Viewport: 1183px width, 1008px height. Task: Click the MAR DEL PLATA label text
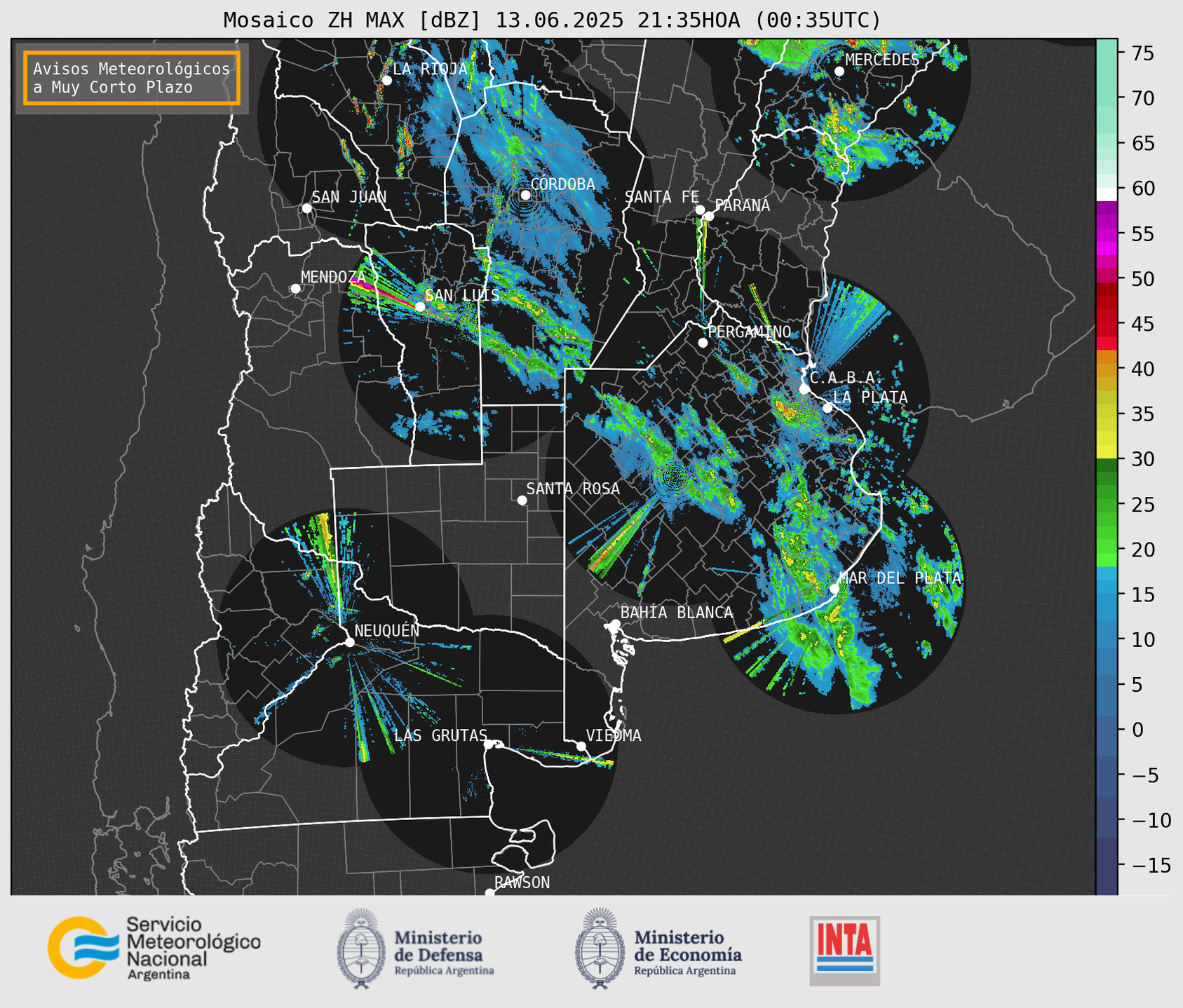click(x=900, y=578)
